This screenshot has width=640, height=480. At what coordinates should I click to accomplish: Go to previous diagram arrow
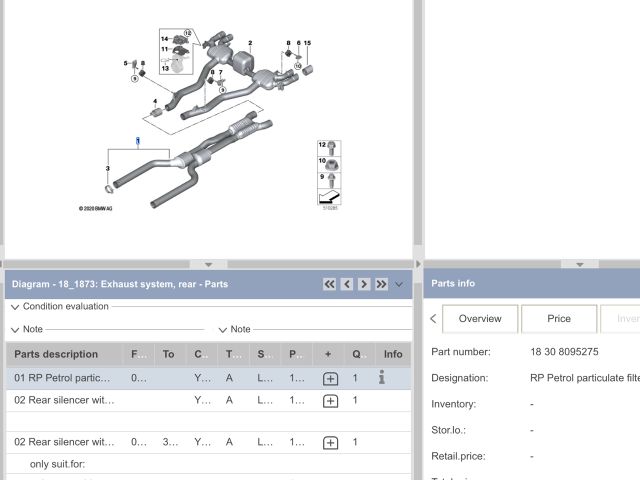(347, 284)
